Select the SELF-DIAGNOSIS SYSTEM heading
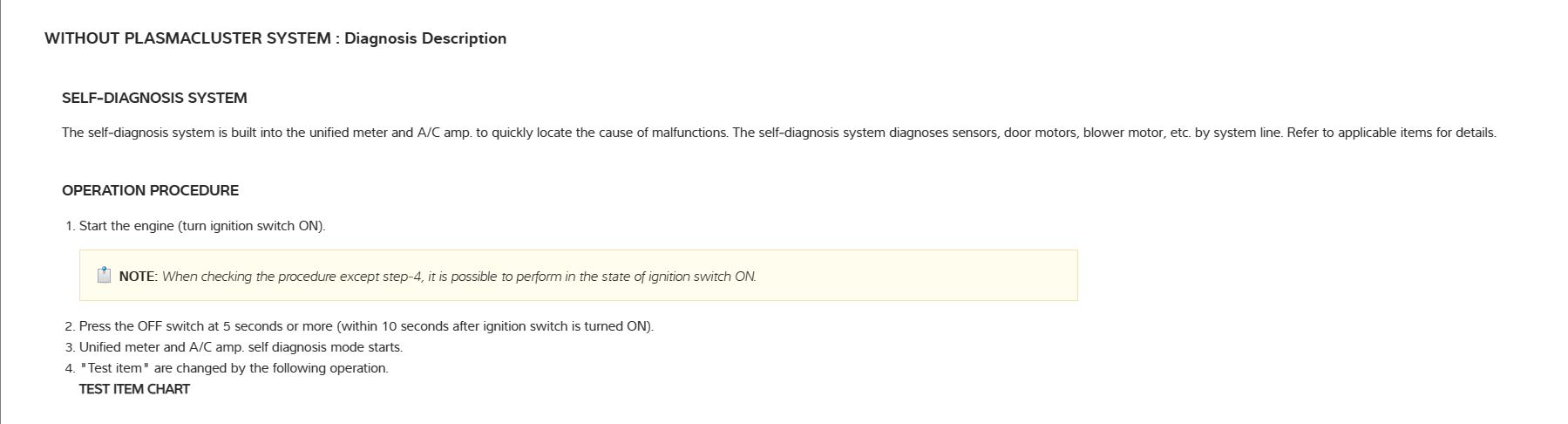Image resolution: width=1568 pixels, height=424 pixels. pos(154,98)
